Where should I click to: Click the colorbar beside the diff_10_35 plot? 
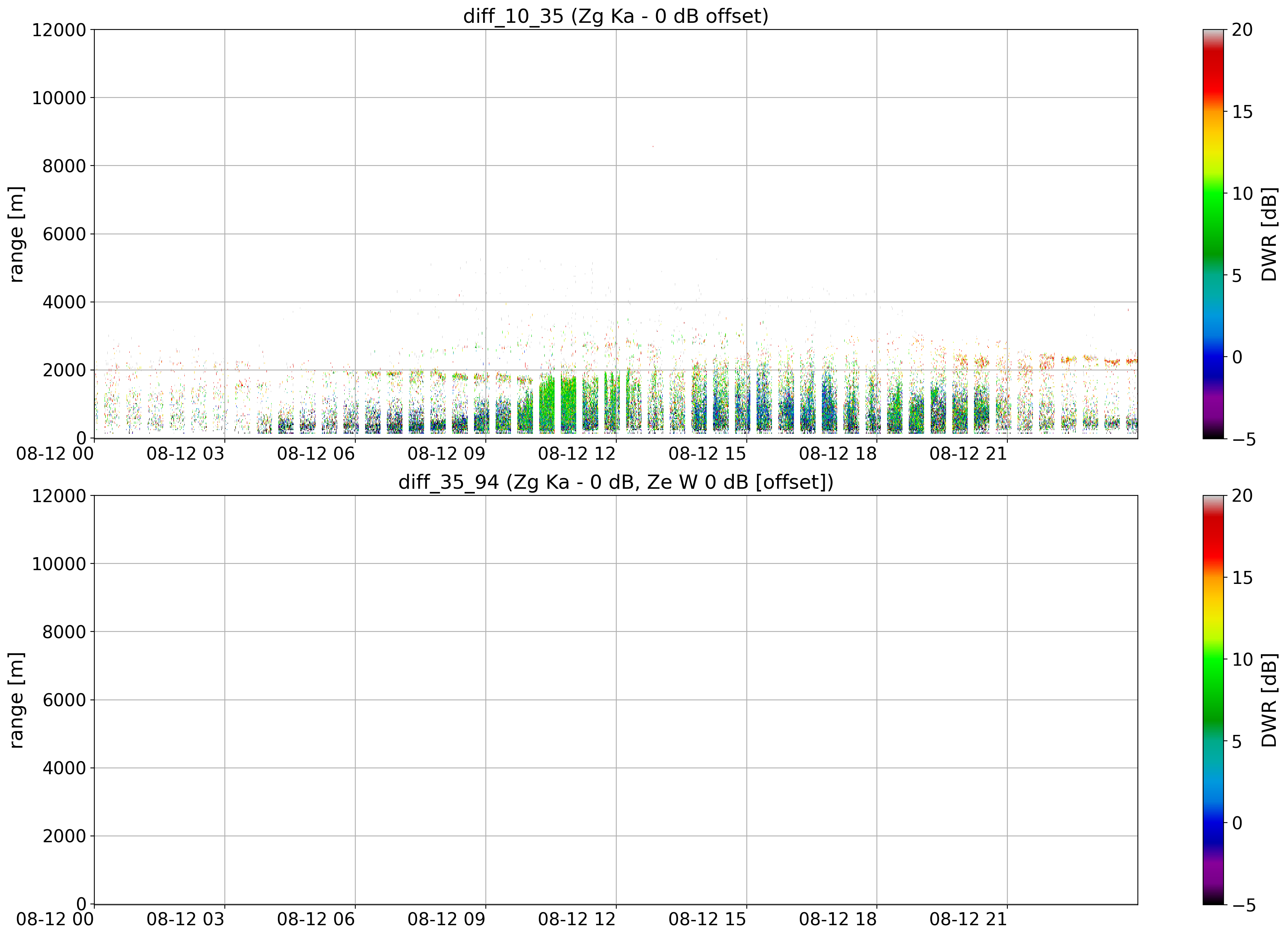click(x=1213, y=234)
